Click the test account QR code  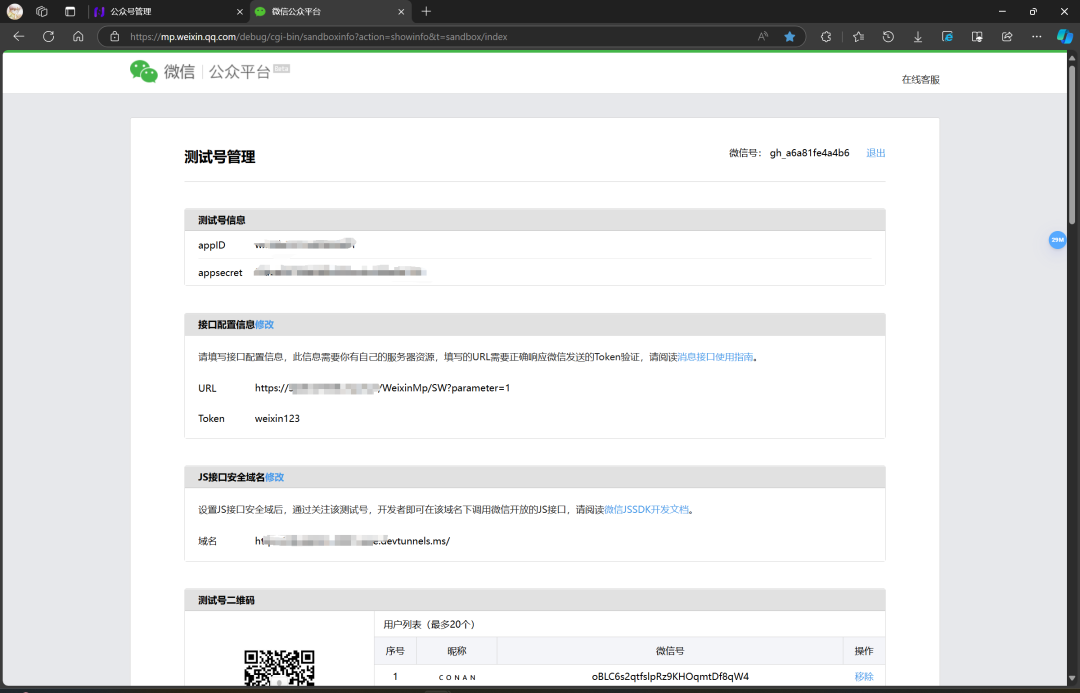pos(280,668)
